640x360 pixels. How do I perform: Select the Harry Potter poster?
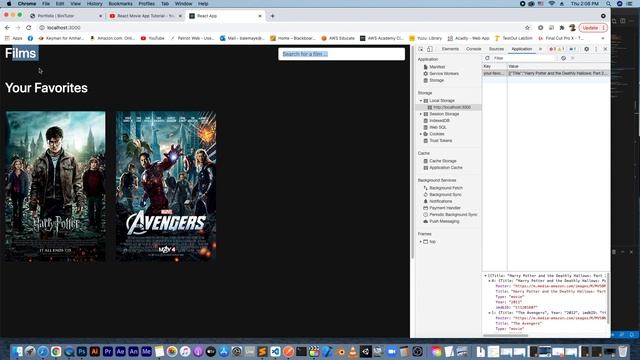[x=56, y=186]
